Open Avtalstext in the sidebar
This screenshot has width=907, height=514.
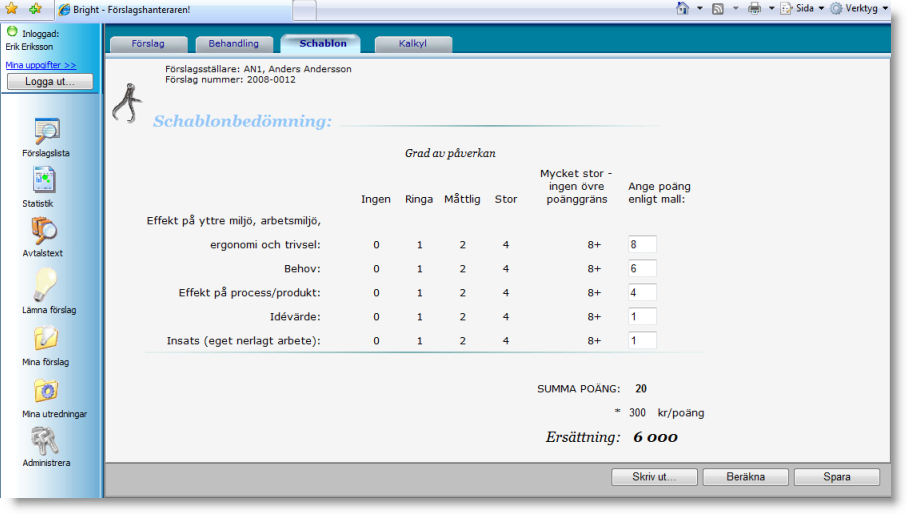point(43,237)
